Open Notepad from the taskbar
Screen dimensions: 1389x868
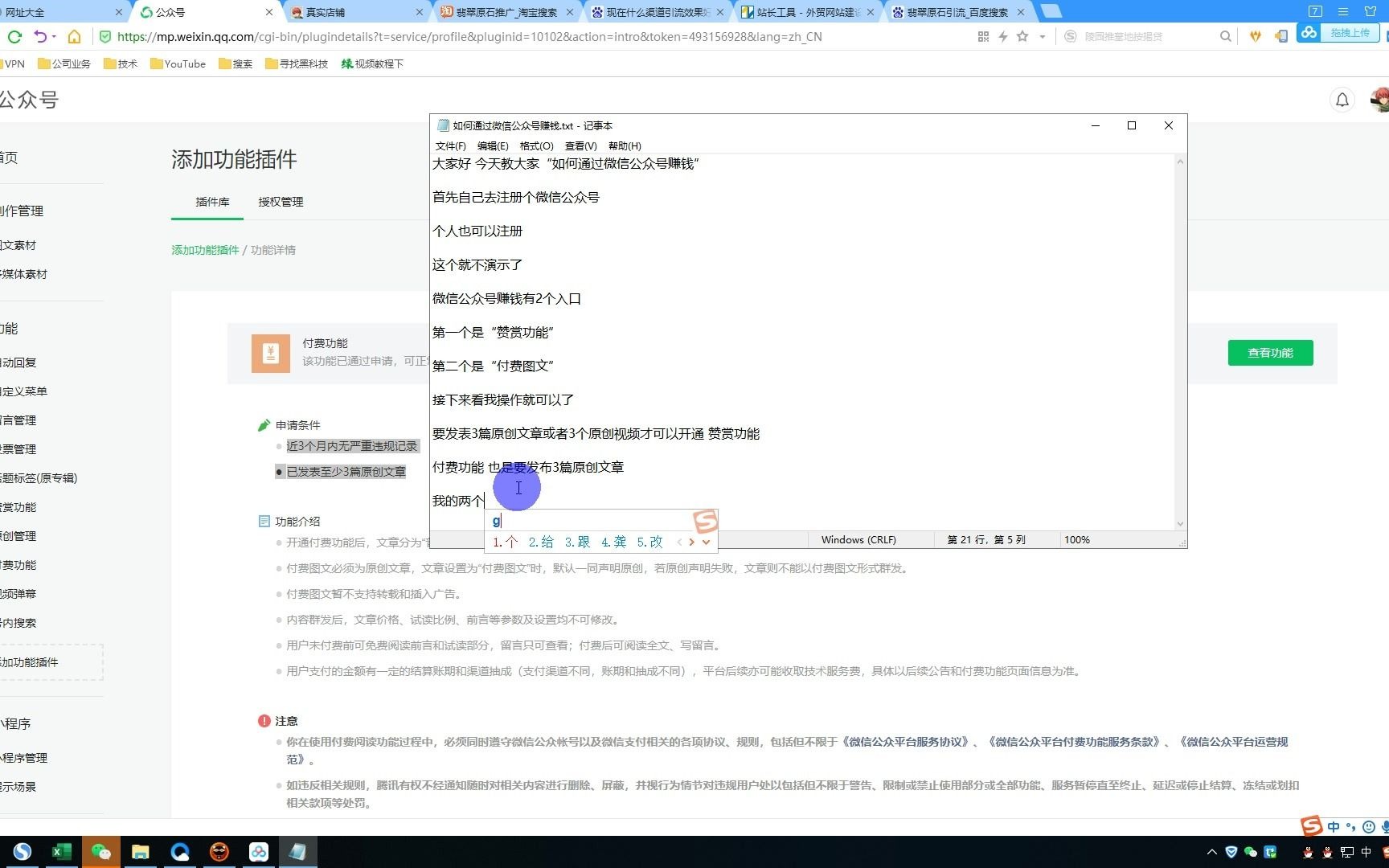point(298,852)
